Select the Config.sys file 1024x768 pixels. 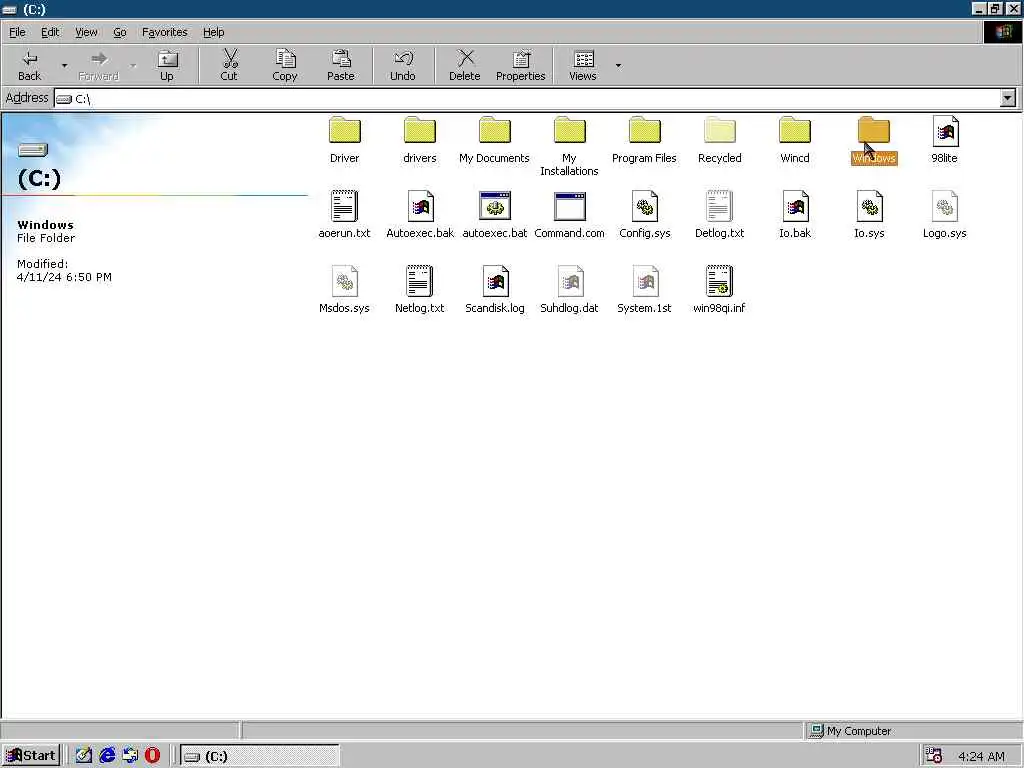coord(645,216)
